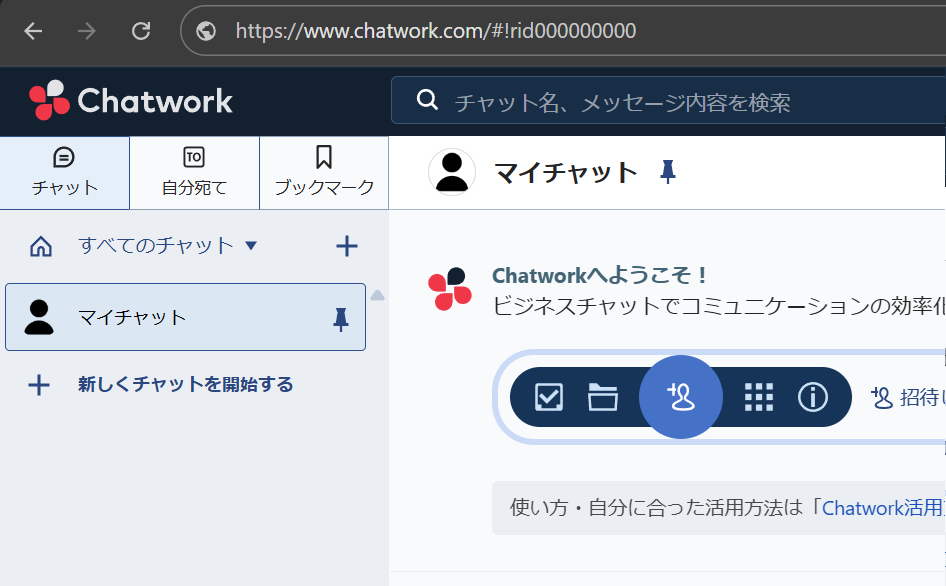Click 新しくチャットを開始する
The image size is (946, 586).
pyautogui.click(x=185, y=385)
